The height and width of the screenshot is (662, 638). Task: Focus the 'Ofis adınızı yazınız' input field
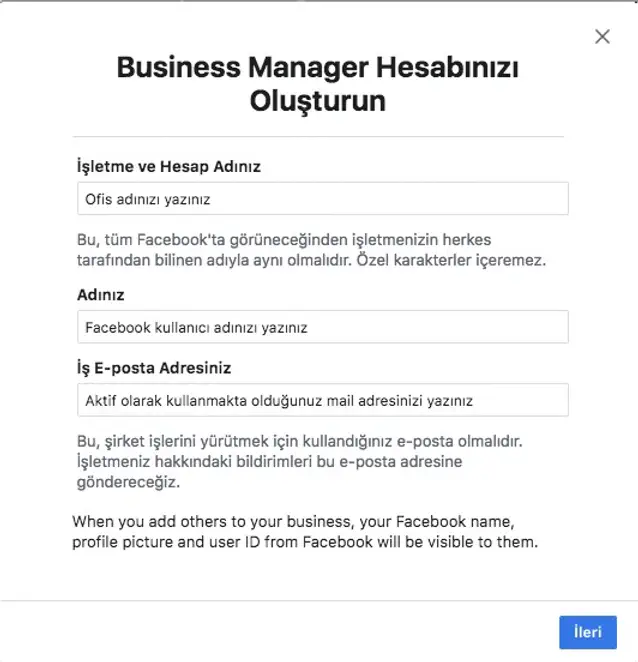click(x=323, y=198)
